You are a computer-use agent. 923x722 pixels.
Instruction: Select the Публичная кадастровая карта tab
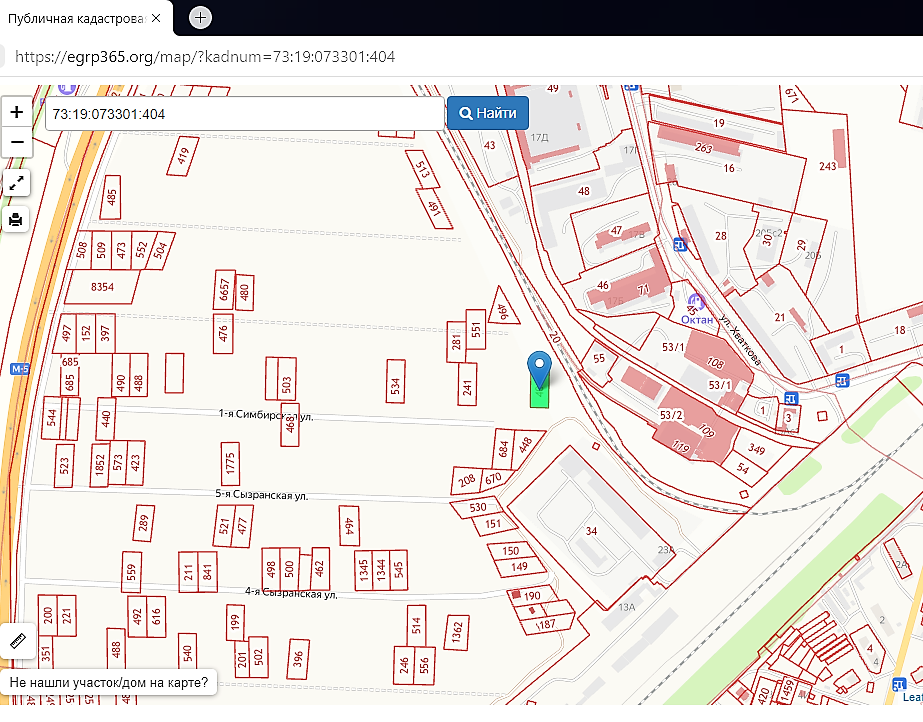75,17
